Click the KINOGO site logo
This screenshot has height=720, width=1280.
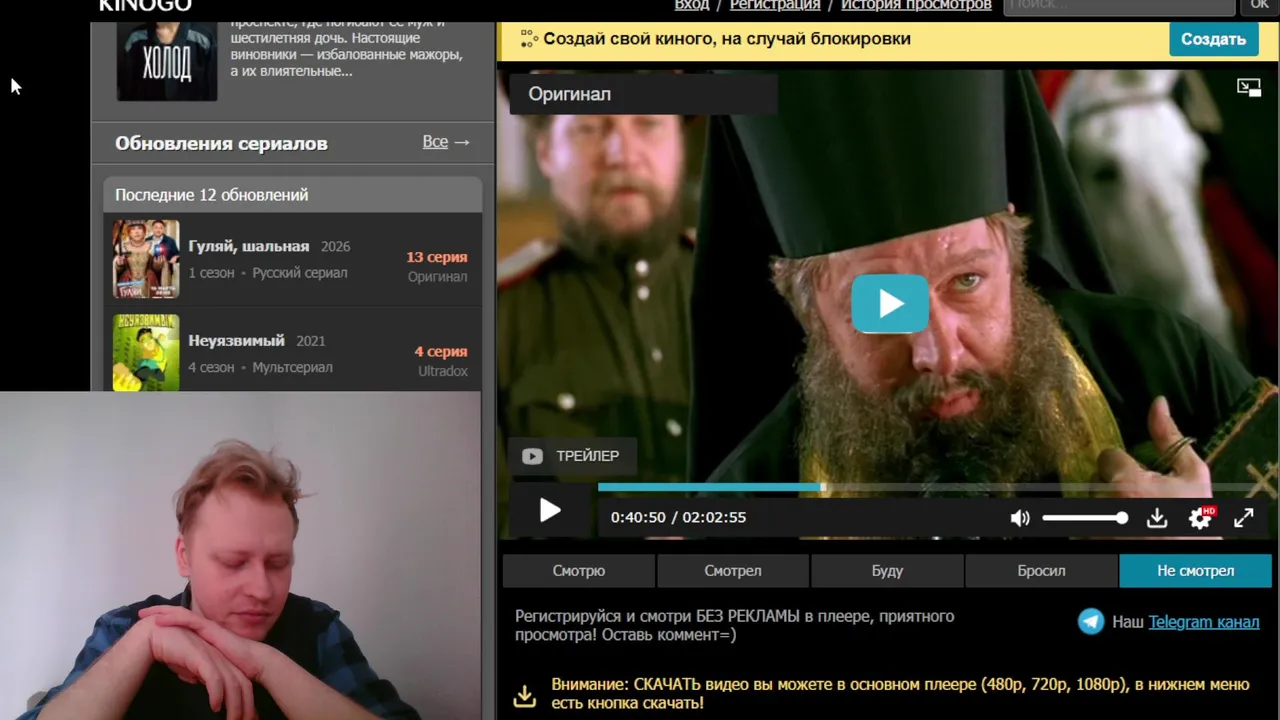point(145,6)
